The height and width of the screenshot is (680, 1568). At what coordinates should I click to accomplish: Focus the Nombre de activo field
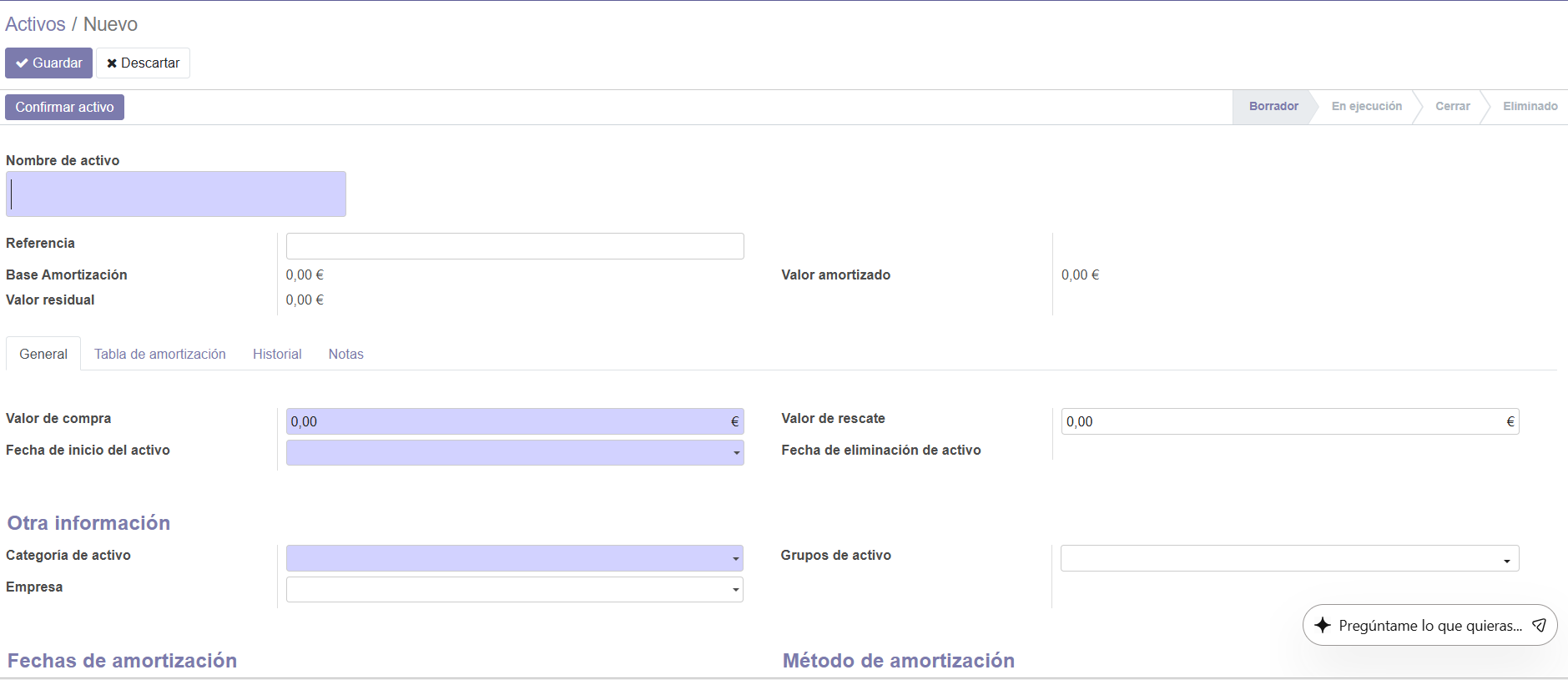pyautogui.click(x=176, y=194)
